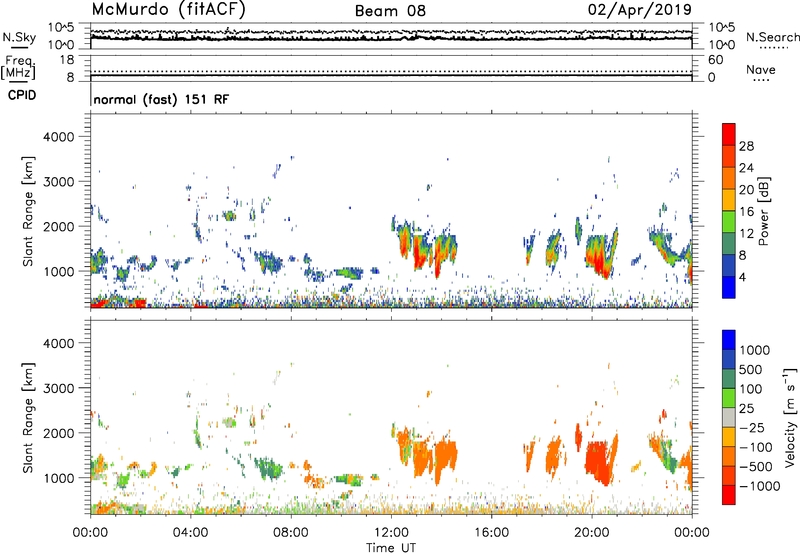This screenshot has height=554, width=800.
Task: Click the 'Power [dB]' colorbar label
Action: point(764,211)
